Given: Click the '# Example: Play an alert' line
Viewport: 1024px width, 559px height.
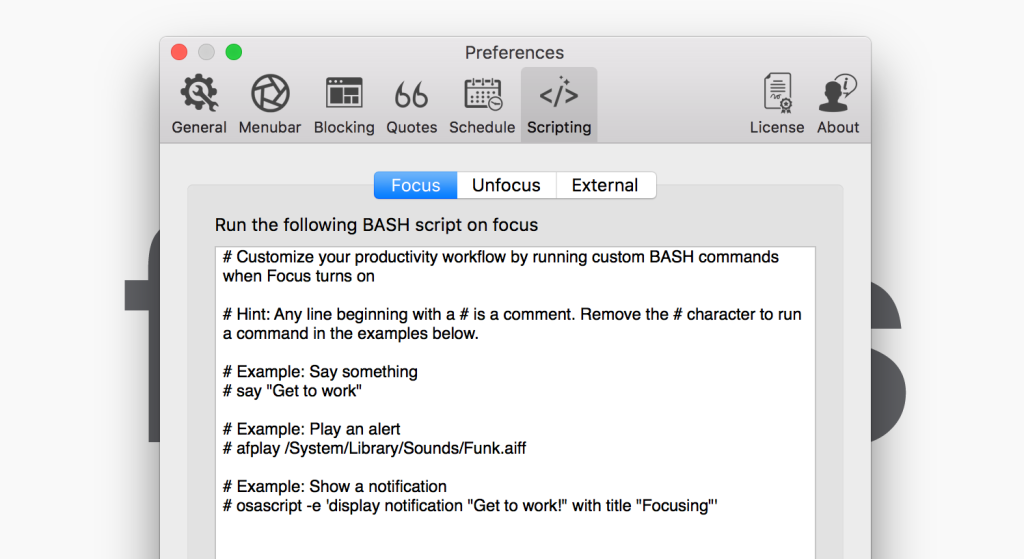Looking at the screenshot, I should click(312, 430).
